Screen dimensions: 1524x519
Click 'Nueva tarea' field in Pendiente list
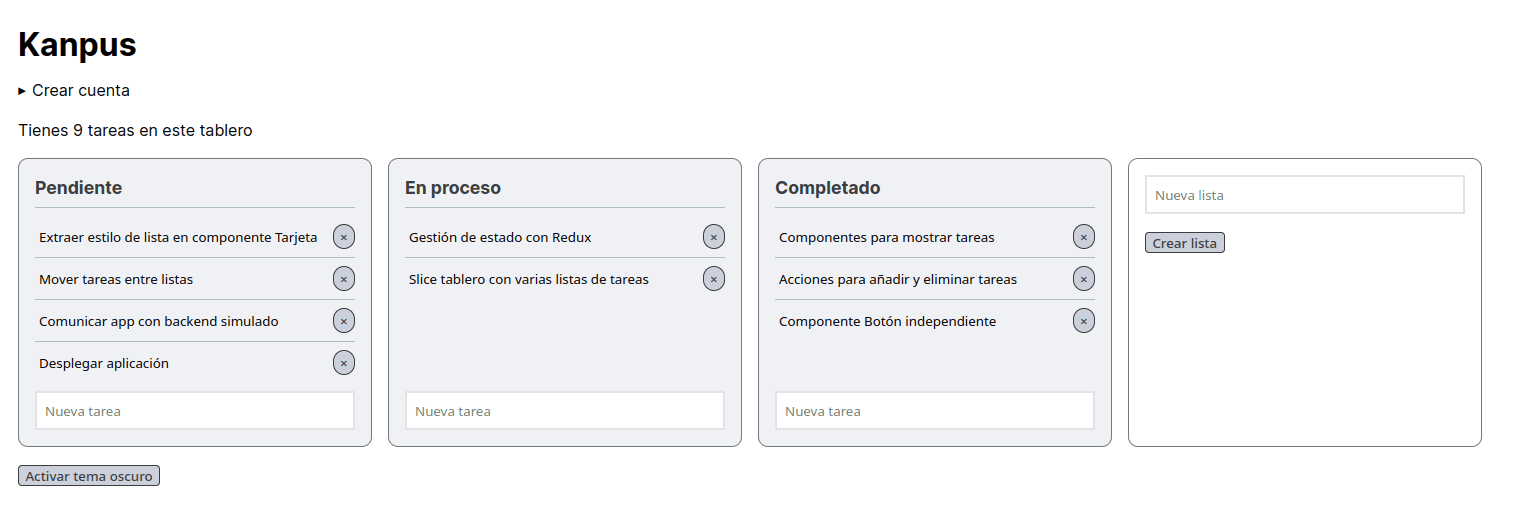pos(195,411)
